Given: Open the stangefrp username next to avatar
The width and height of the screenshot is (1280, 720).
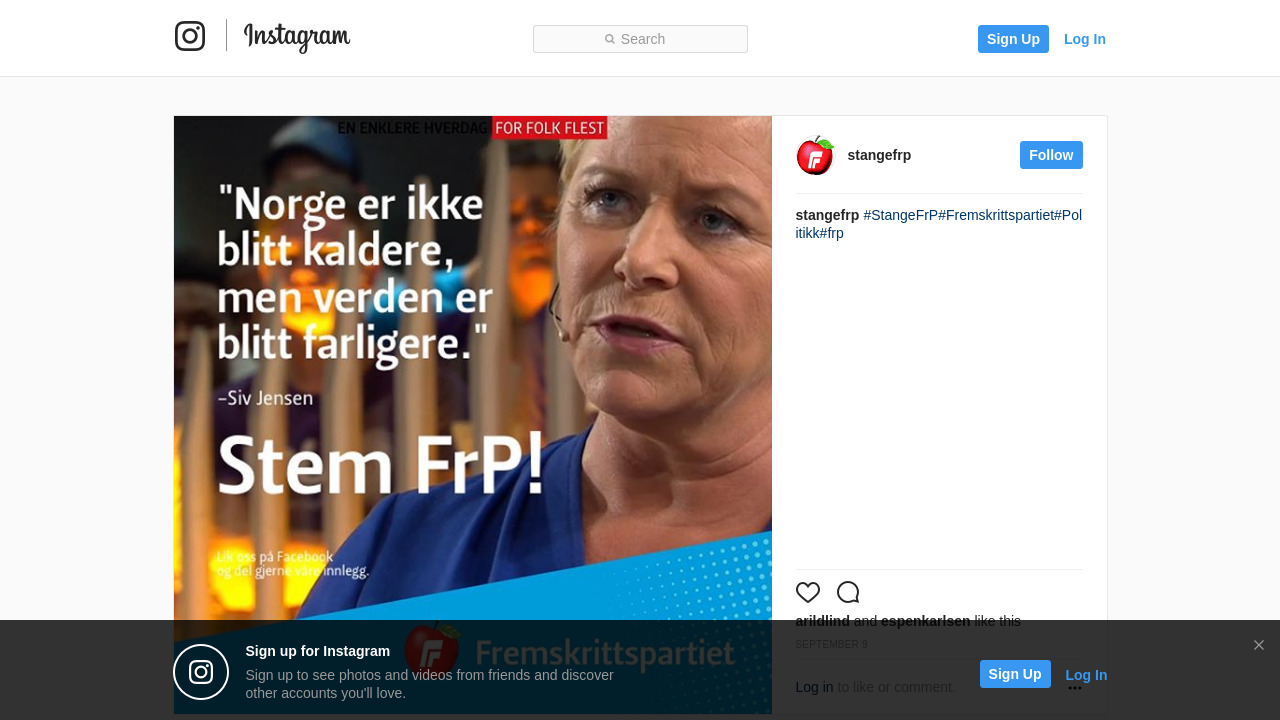Looking at the screenshot, I should [x=879, y=155].
